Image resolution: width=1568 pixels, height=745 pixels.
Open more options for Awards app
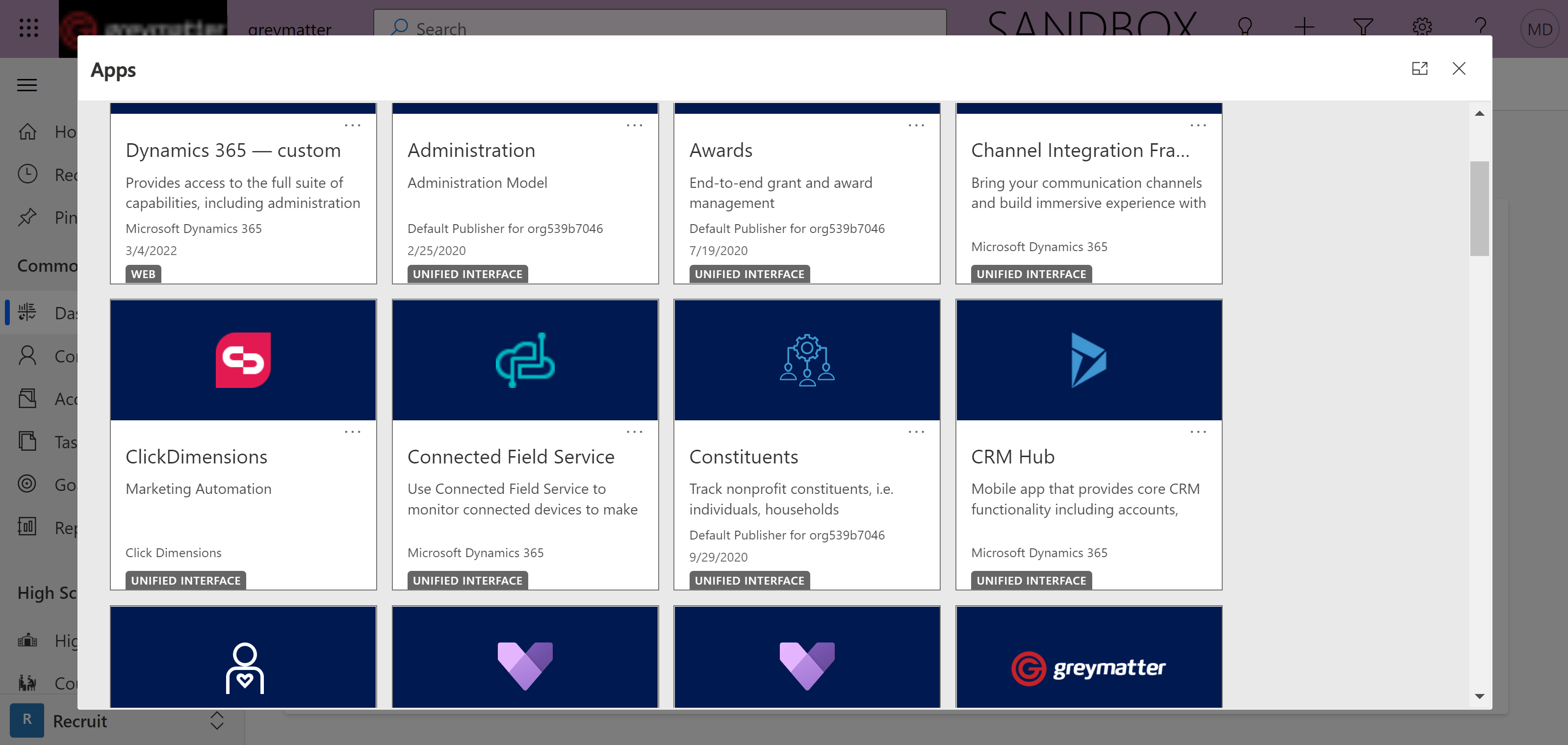[916, 126]
